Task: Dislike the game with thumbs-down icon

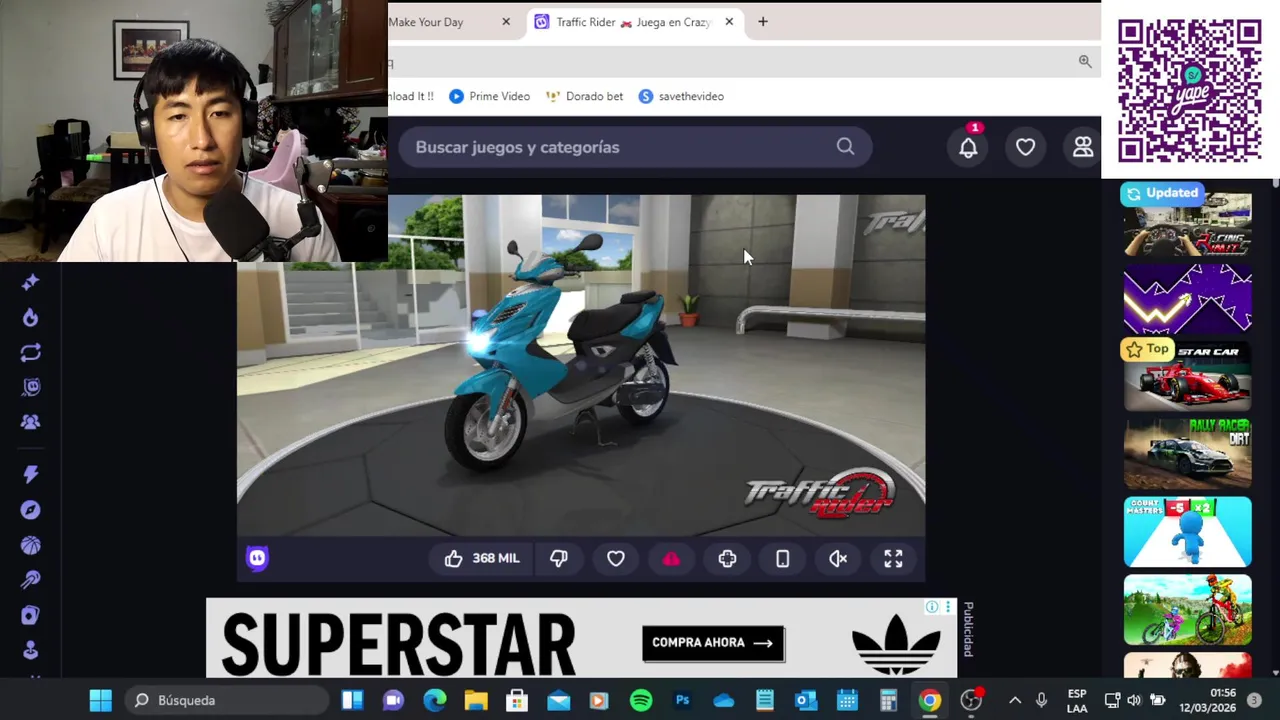Action: [559, 558]
